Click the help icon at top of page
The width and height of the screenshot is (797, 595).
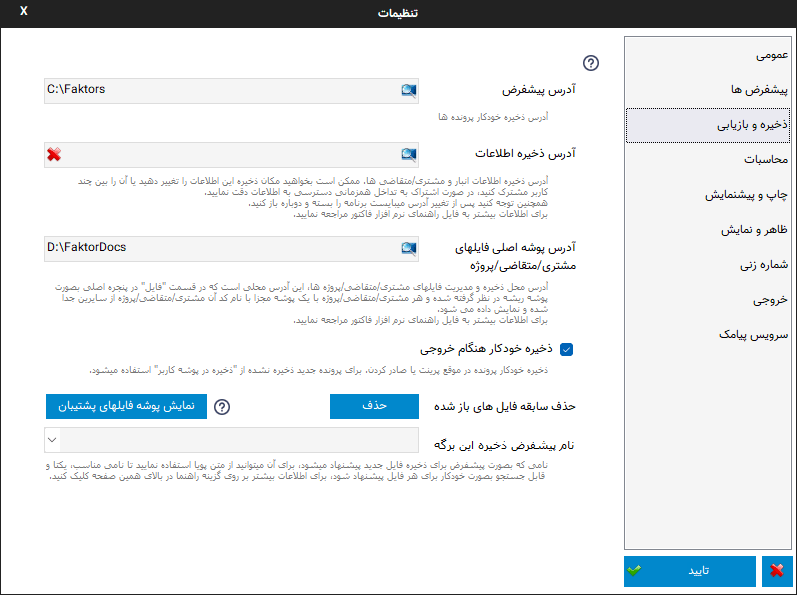pos(591,63)
